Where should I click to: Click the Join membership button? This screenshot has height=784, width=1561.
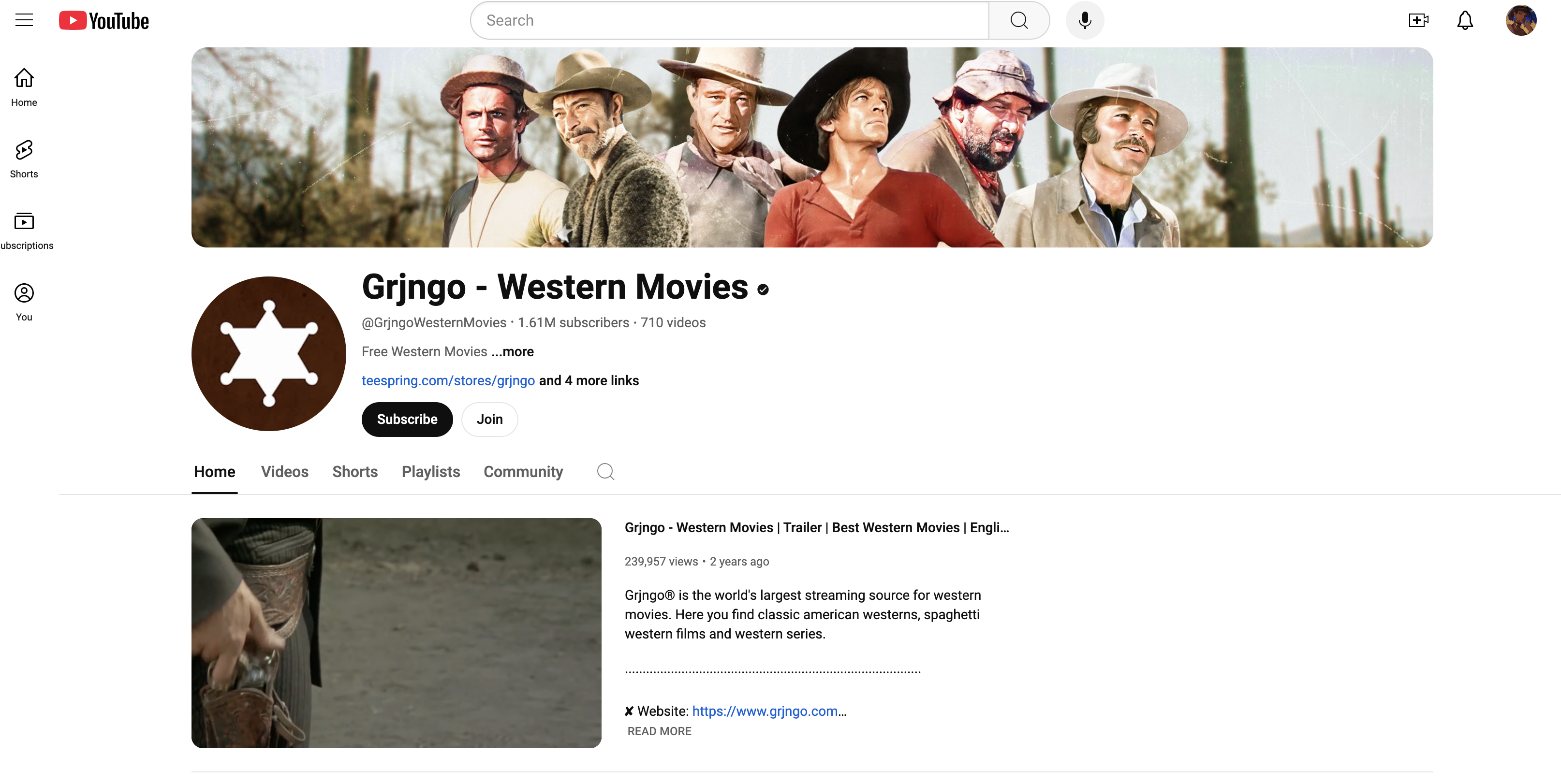pyautogui.click(x=490, y=419)
